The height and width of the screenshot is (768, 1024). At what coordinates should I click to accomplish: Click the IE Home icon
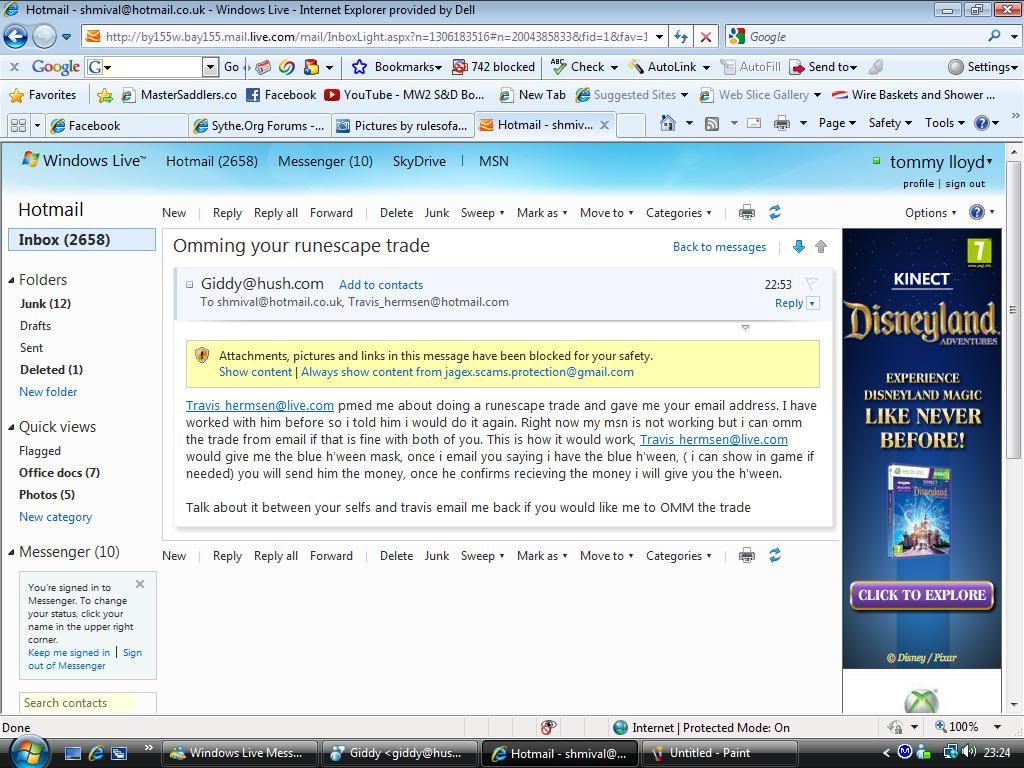point(667,123)
